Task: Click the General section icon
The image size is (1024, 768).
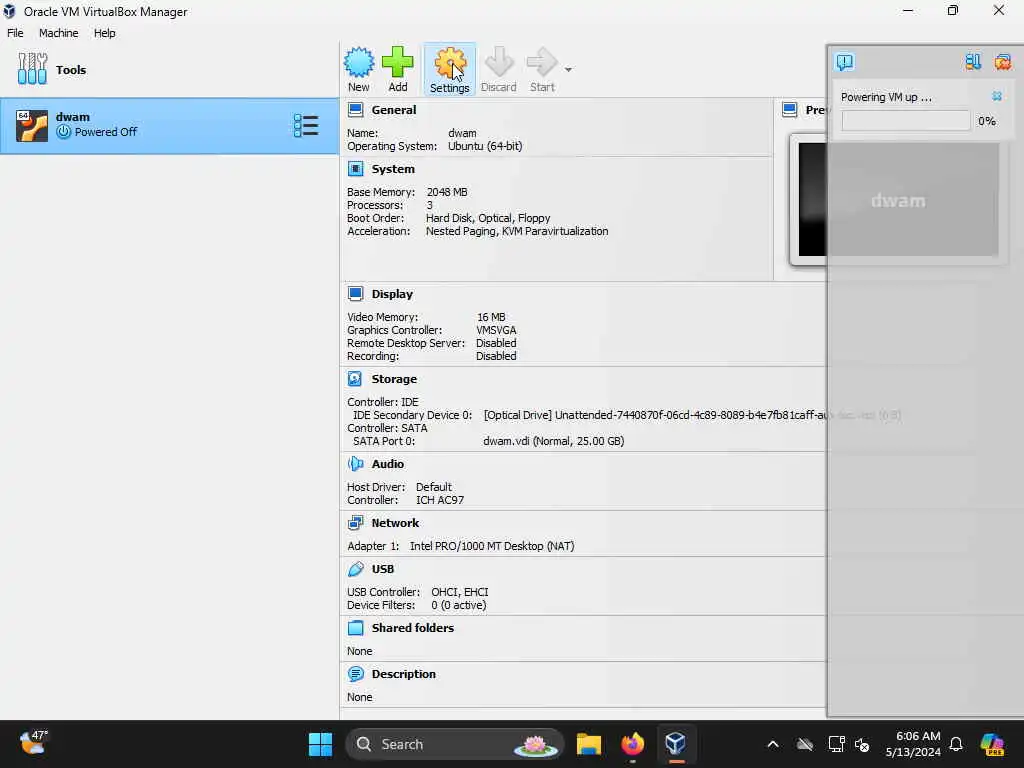Action: (355, 110)
